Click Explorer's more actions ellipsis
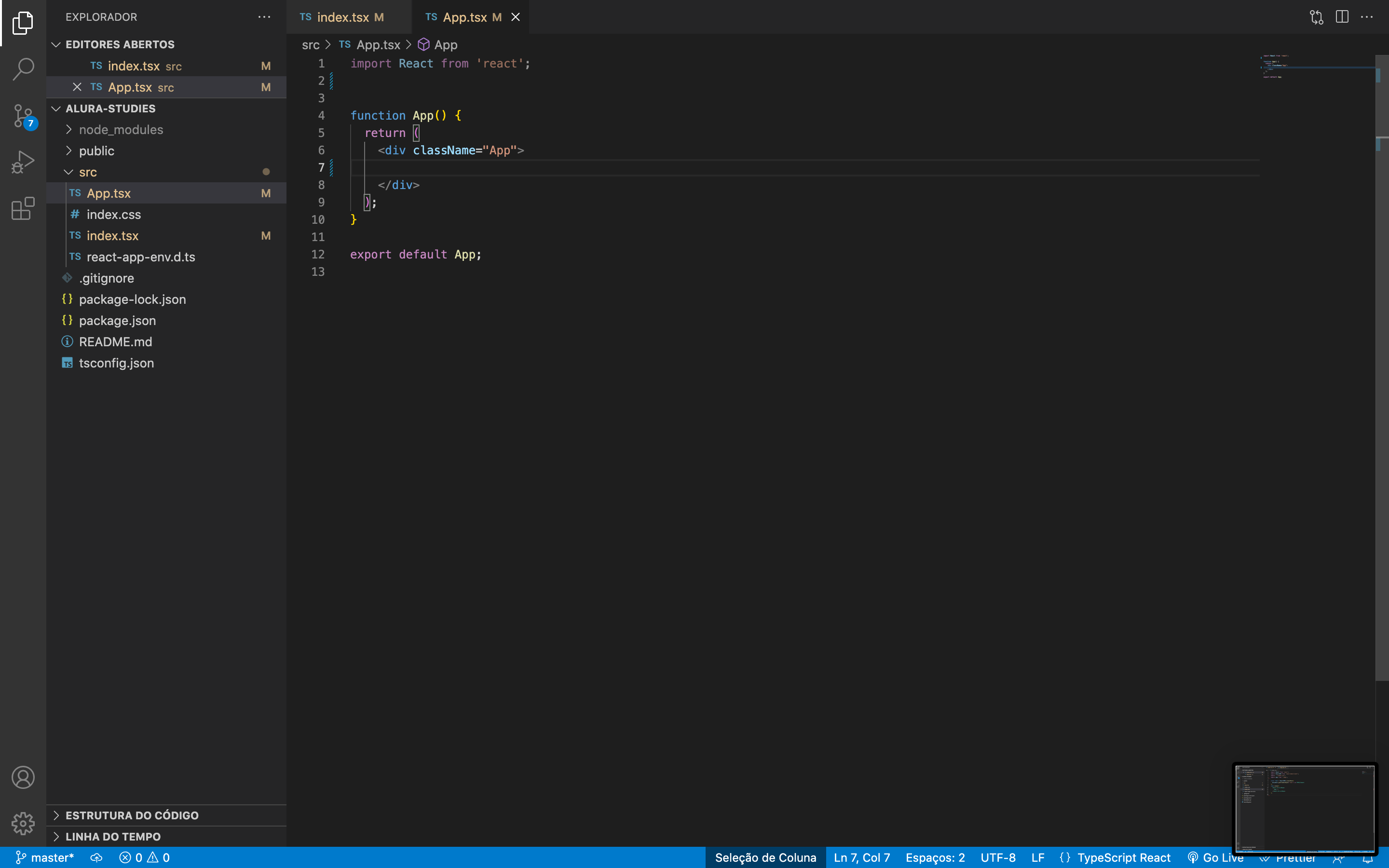1389x868 pixels. pos(264,17)
